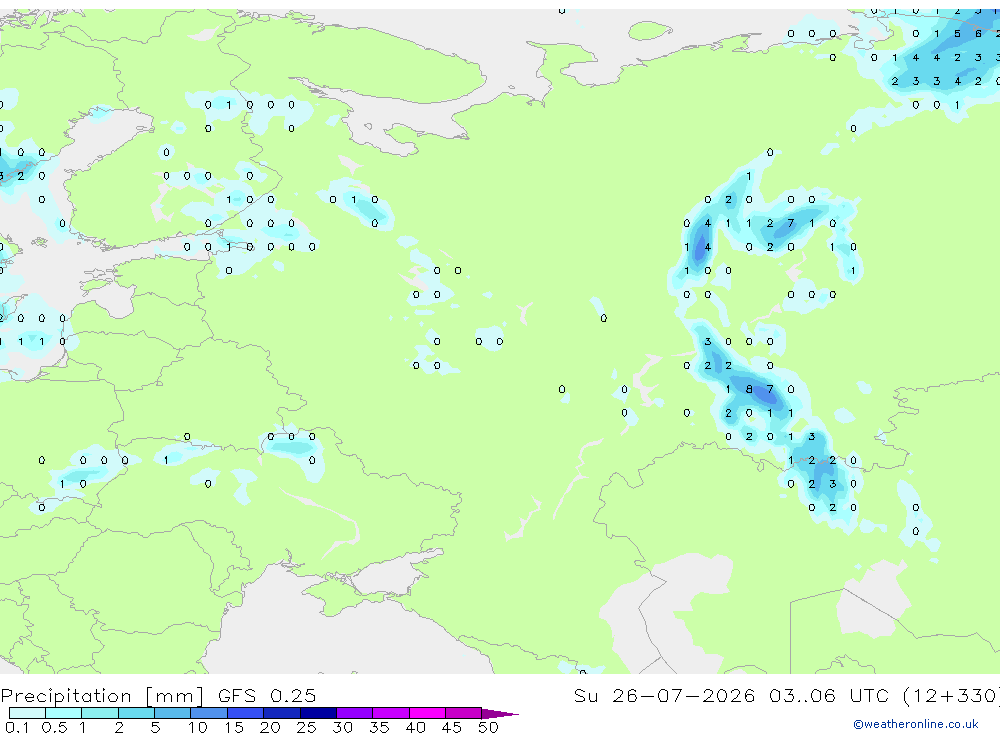Click the 25–30 mm dark navy swatch
The height and width of the screenshot is (733, 1000).
[318, 713]
